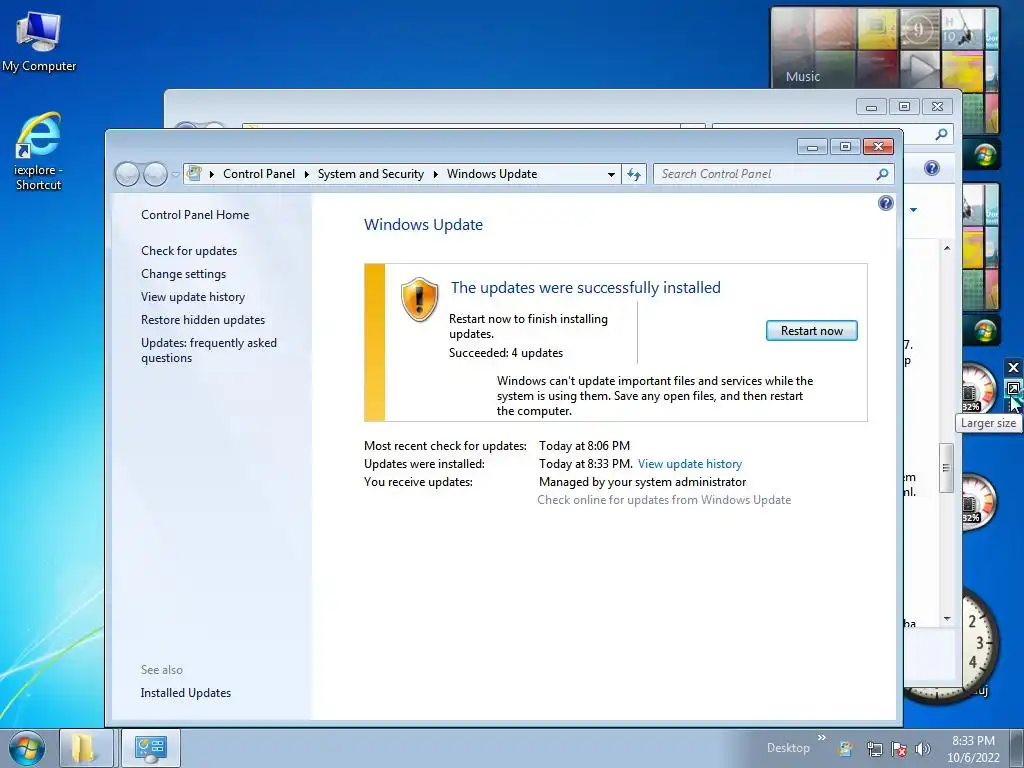Click The updates were successfully installed heading

[585, 287]
